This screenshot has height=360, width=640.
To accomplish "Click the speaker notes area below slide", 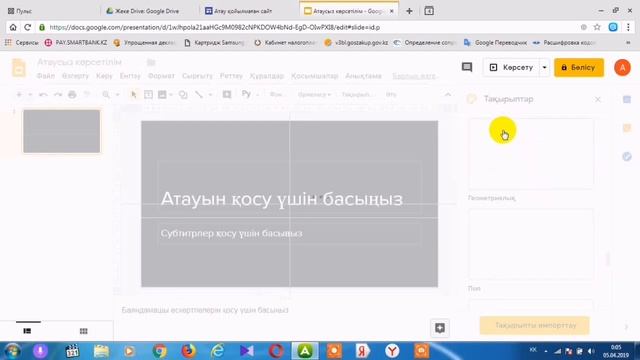I will pos(205,310).
